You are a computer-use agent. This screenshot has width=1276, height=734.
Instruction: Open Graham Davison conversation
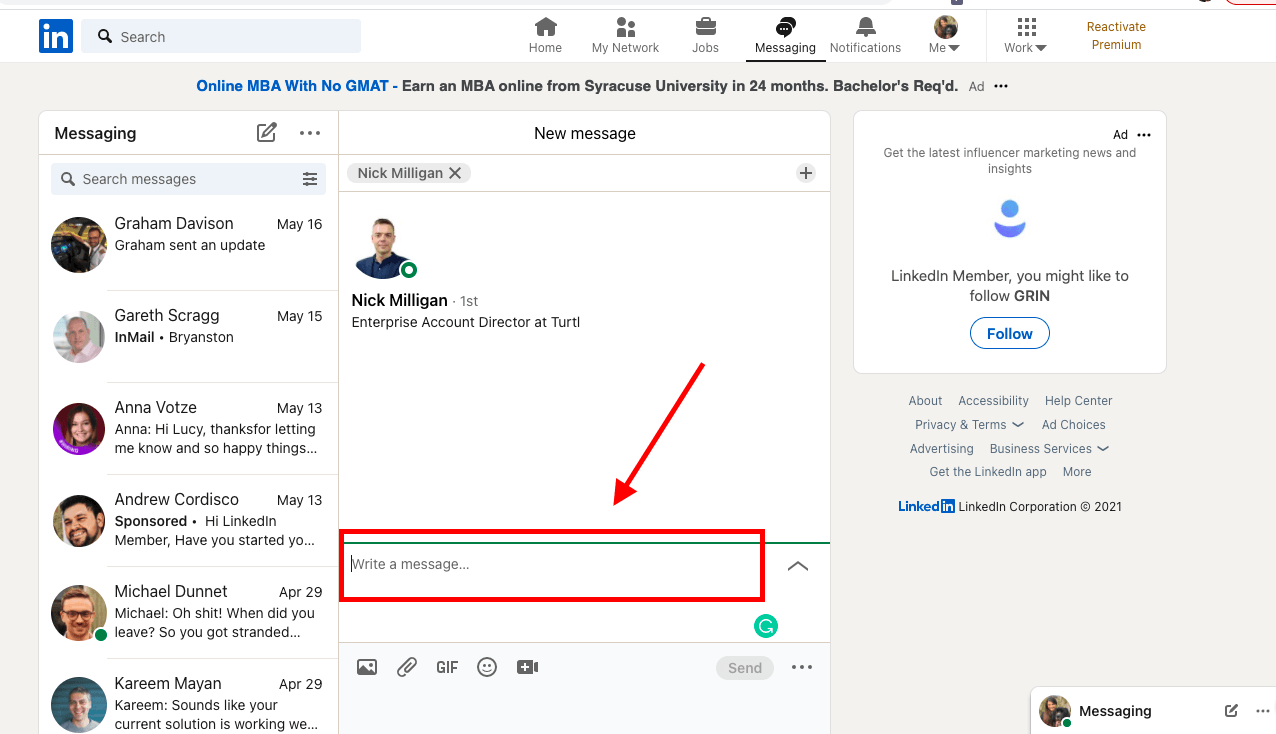click(x=188, y=245)
